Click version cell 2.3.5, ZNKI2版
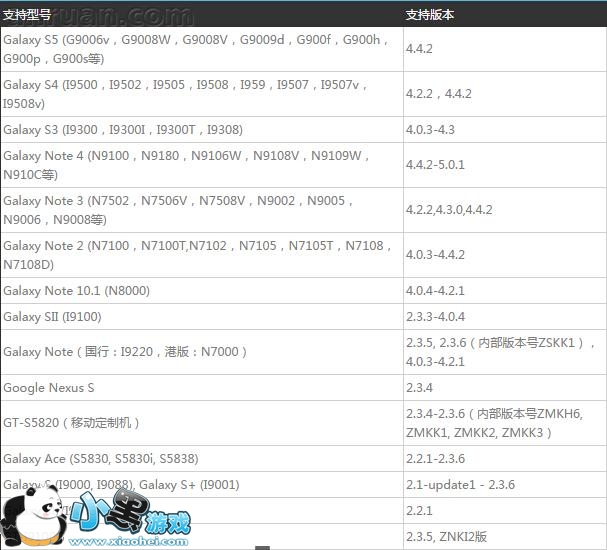 click(x=505, y=536)
